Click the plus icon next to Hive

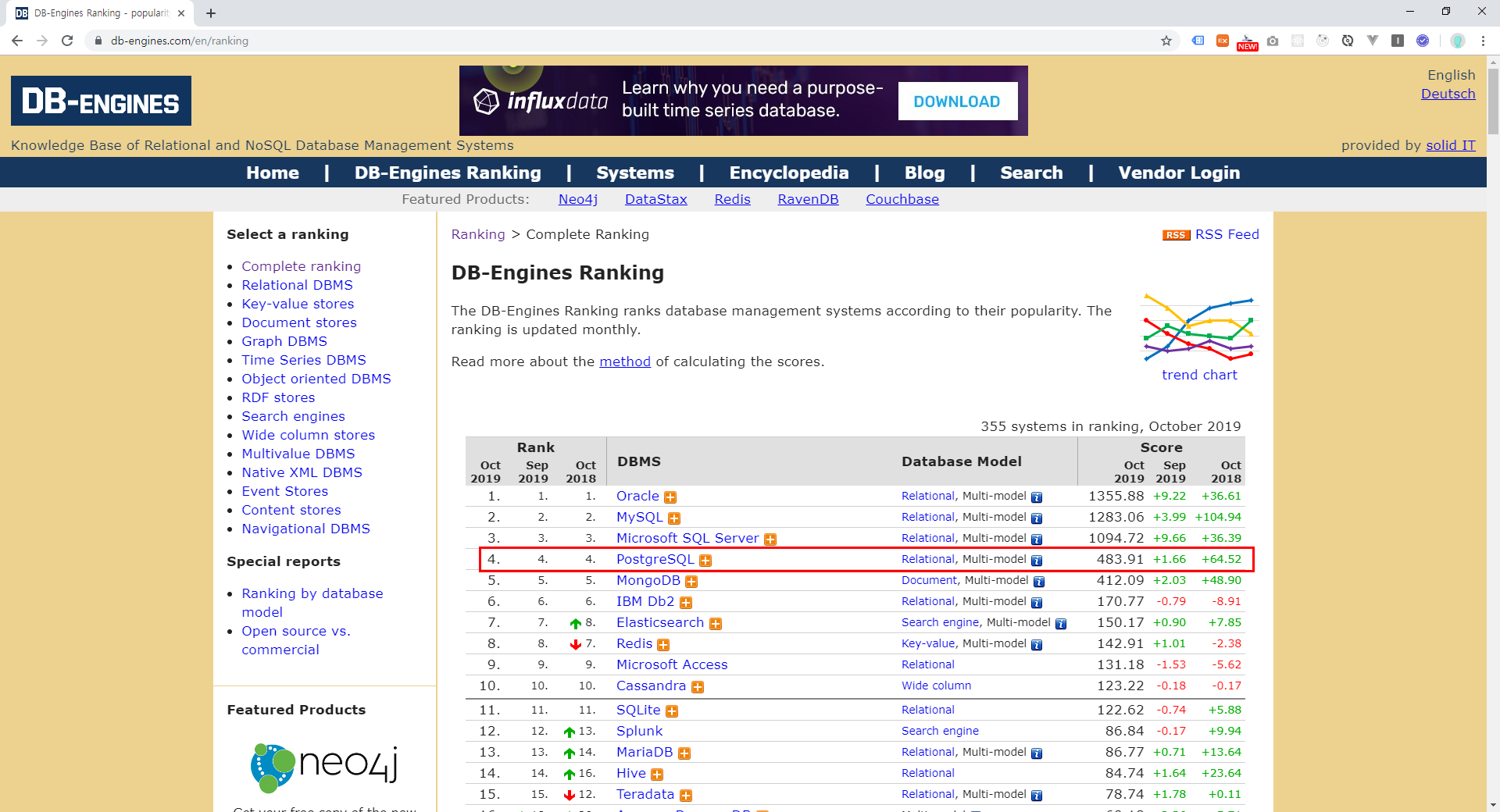pyautogui.click(x=657, y=775)
